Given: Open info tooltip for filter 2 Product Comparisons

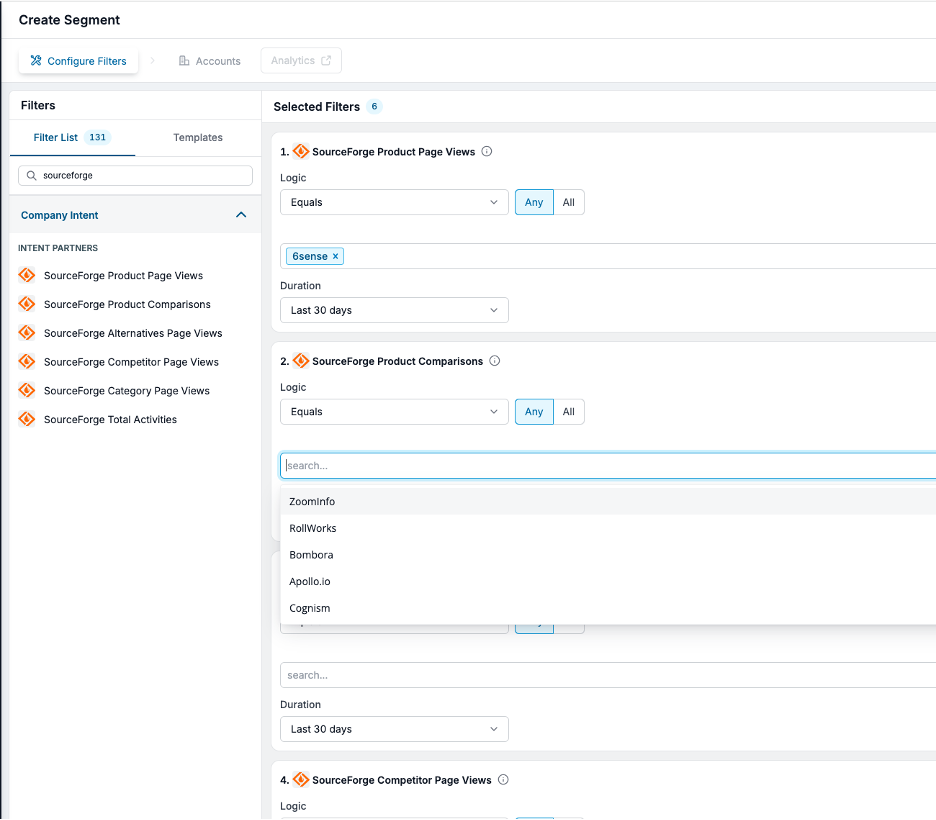Looking at the screenshot, I should tap(495, 361).
